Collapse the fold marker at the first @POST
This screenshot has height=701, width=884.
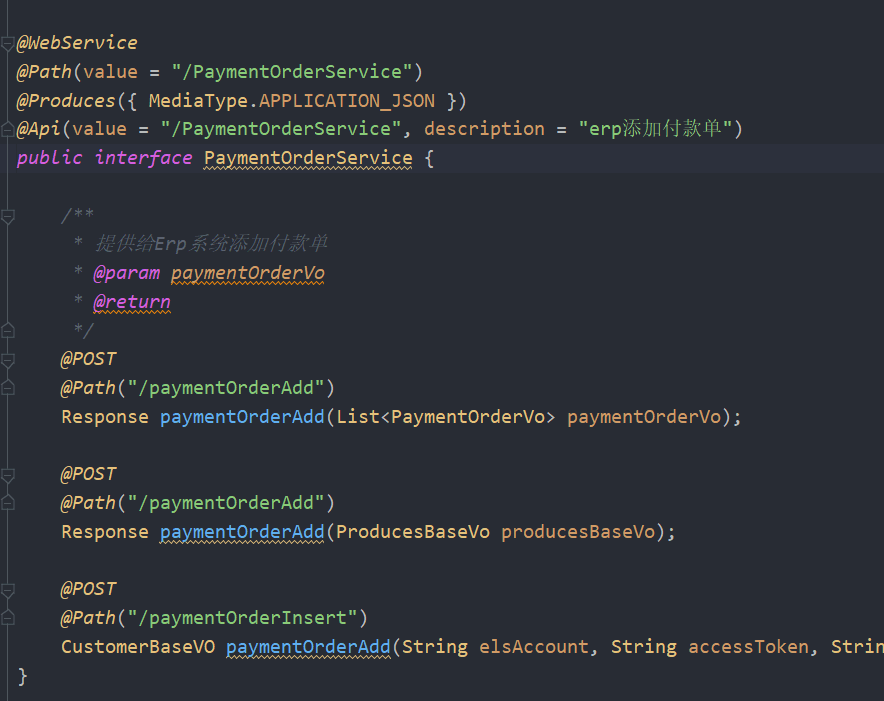7,360
